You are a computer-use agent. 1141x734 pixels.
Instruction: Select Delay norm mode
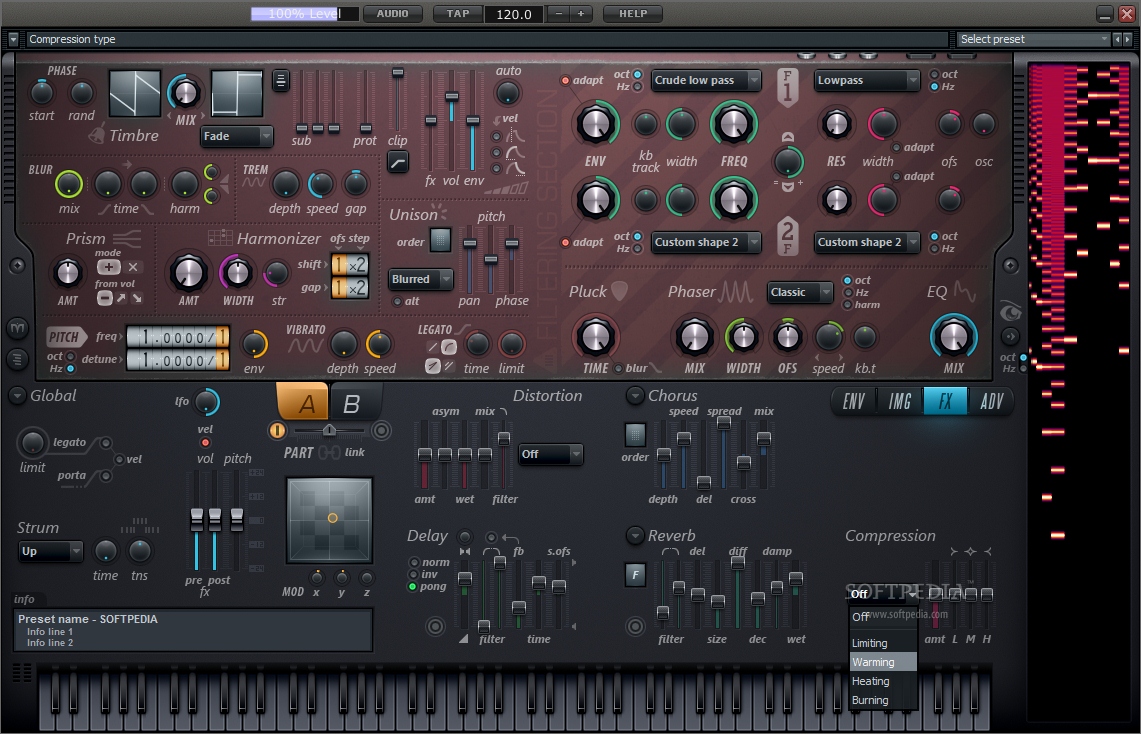tap(414, 562)
